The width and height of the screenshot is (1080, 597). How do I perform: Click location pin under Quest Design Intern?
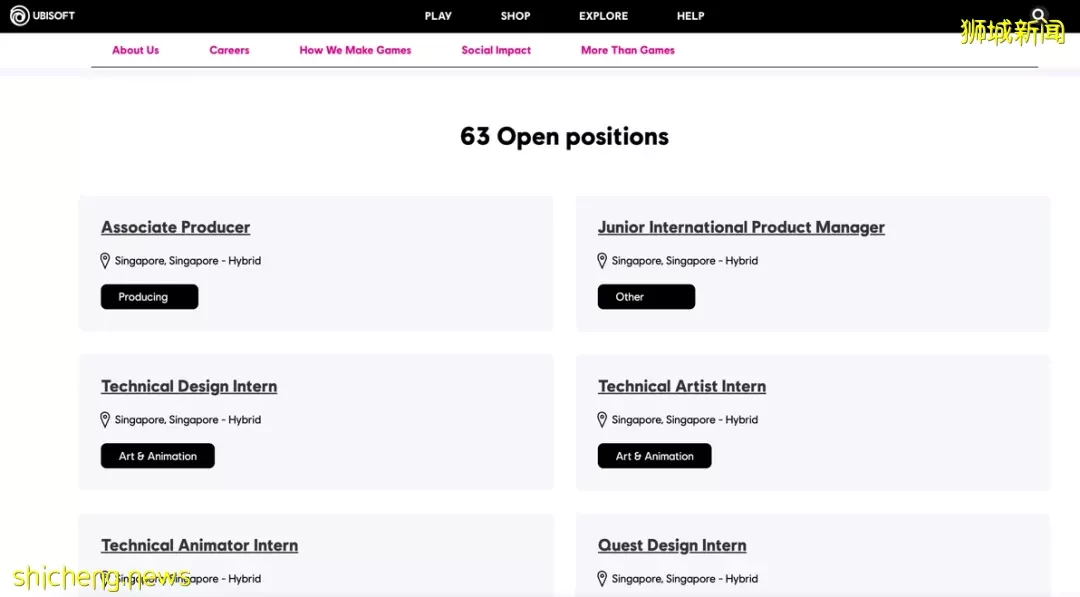(602, 578)
